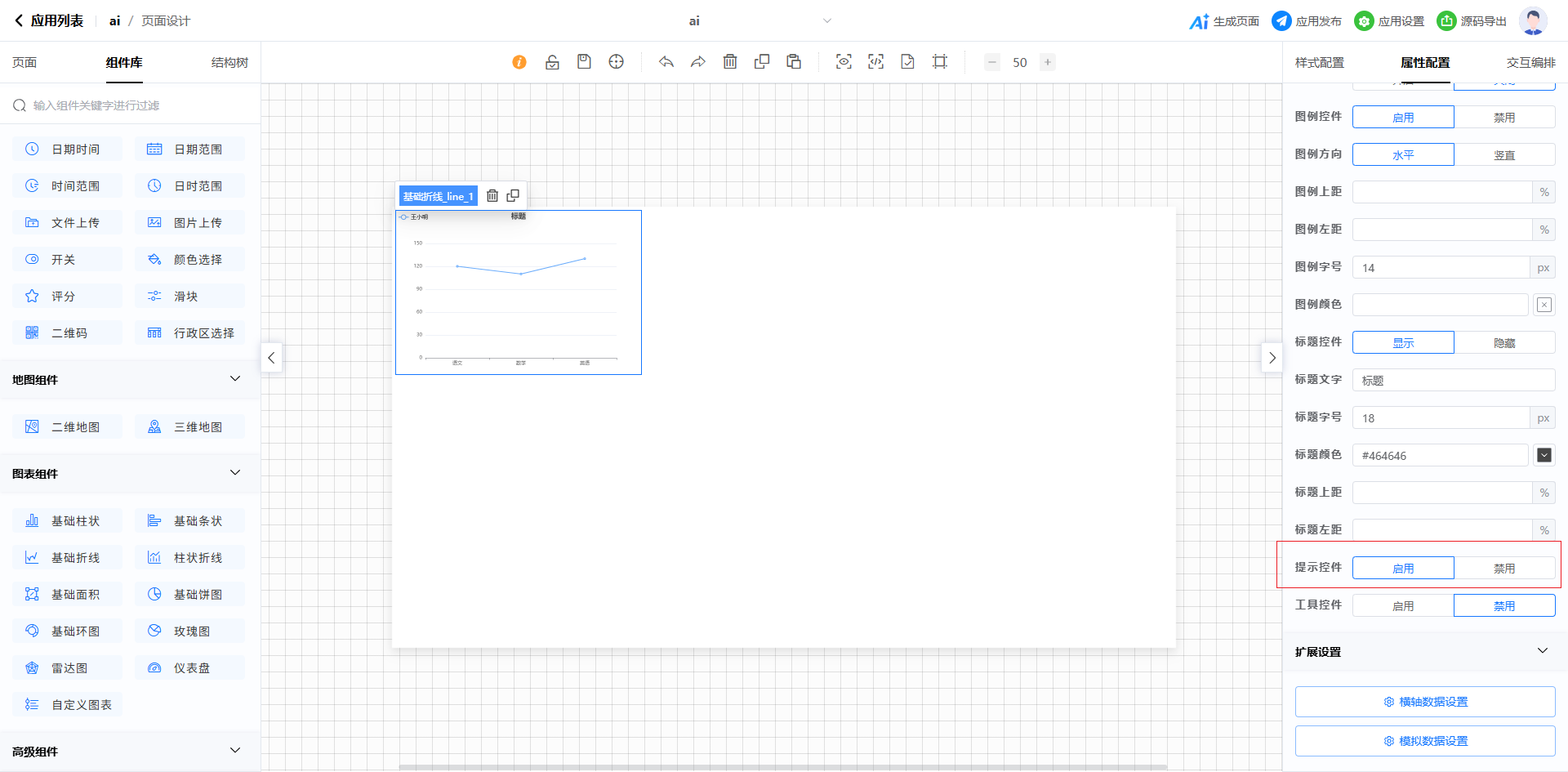Delete the selected line chart via its trash icon
The image size is (1568, 772).
492,196
